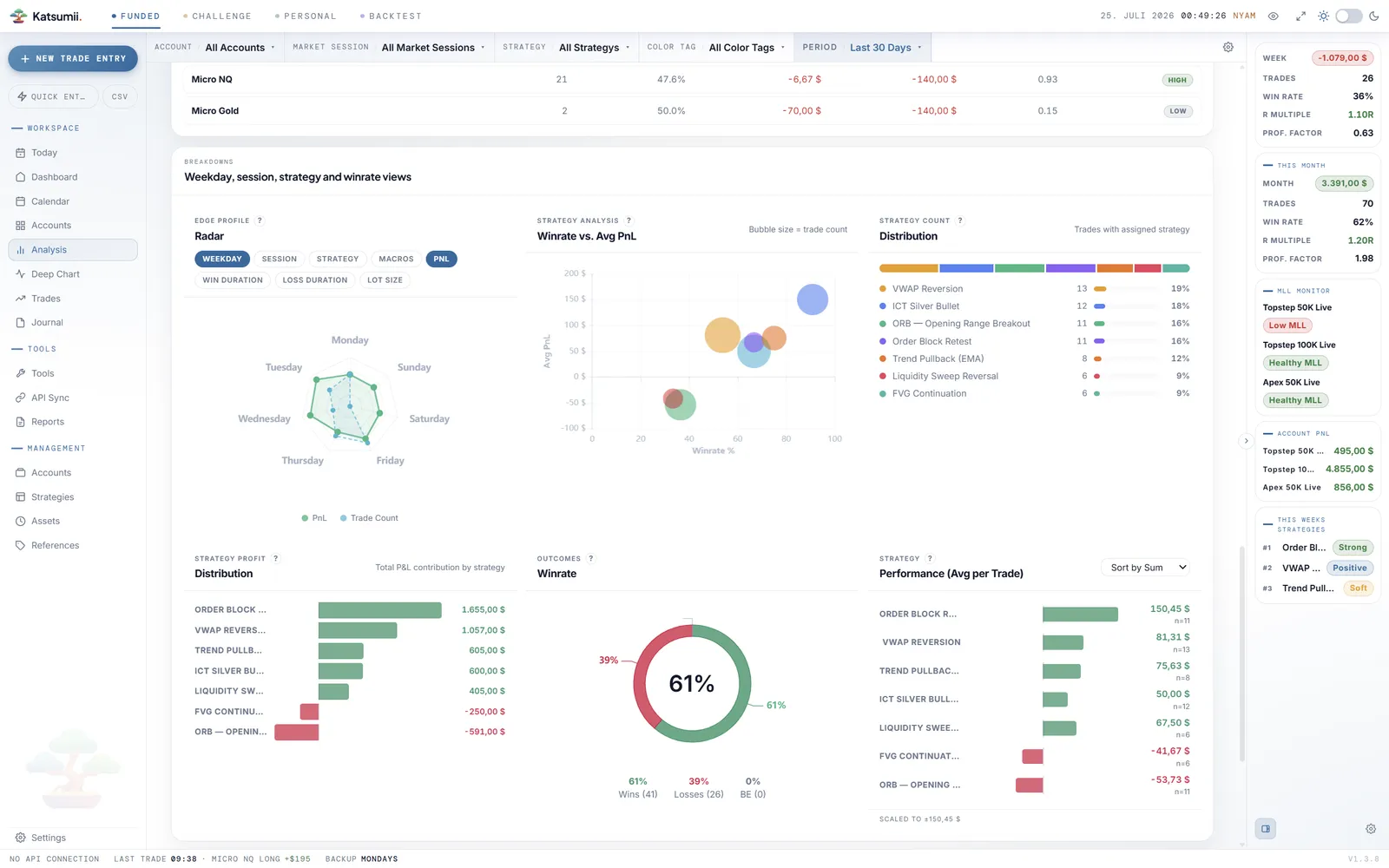Click help icon beside Strategy Analysis
This screenshot has width=1389, height=868.
click(629, 220)
